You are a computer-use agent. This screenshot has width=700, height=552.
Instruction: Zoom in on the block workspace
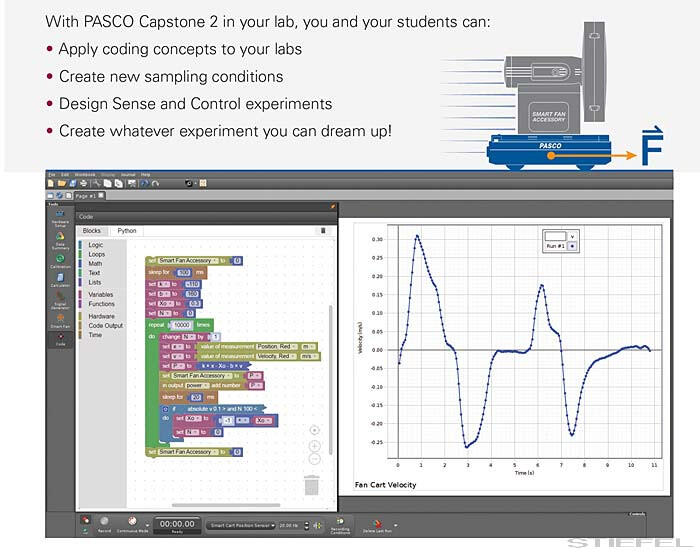point(314,445)
